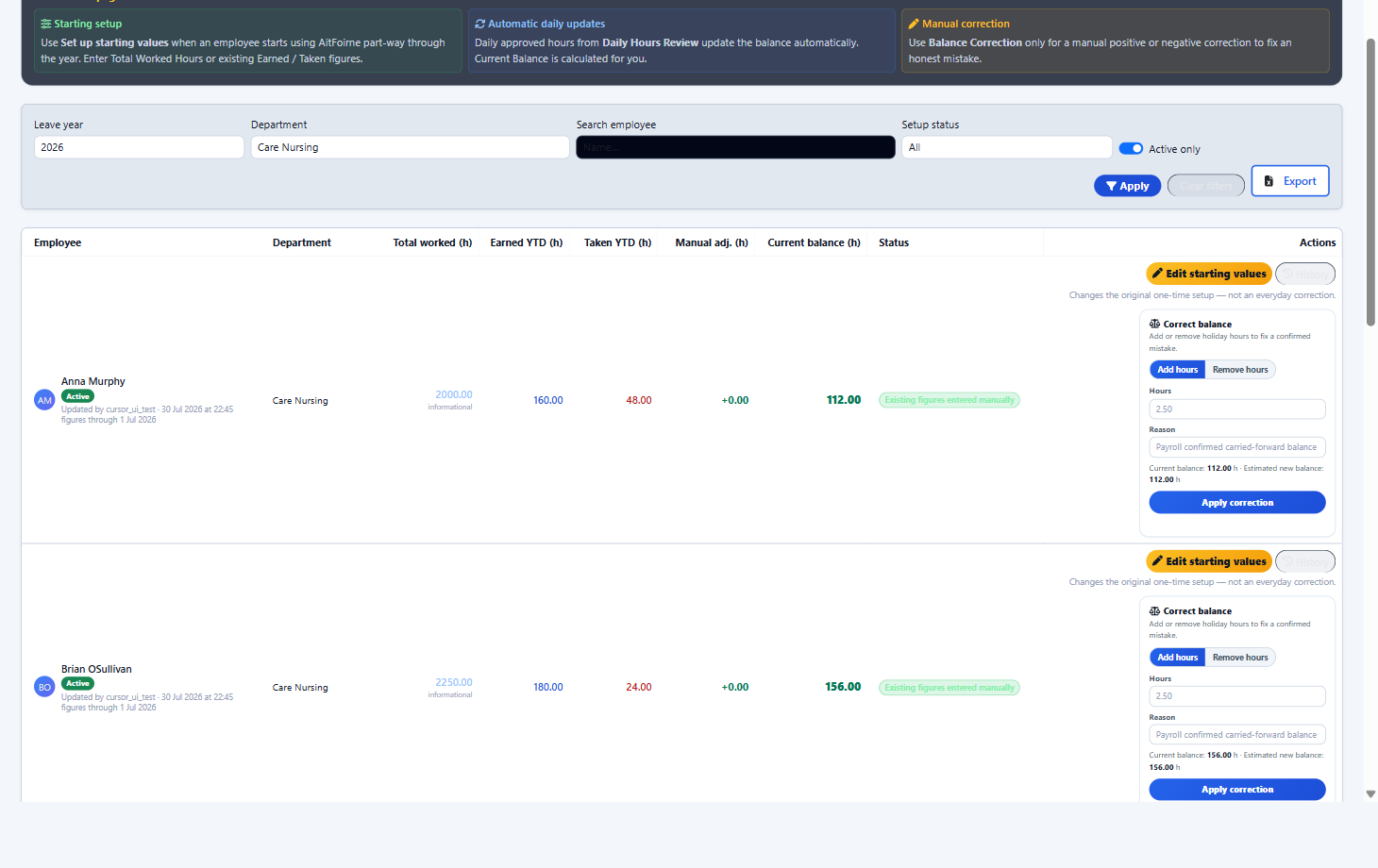Click Brian OSullivan's BO avatar
Viewport: 1378px width, 868px height.
pyautogui.click(x=44, y=687)
